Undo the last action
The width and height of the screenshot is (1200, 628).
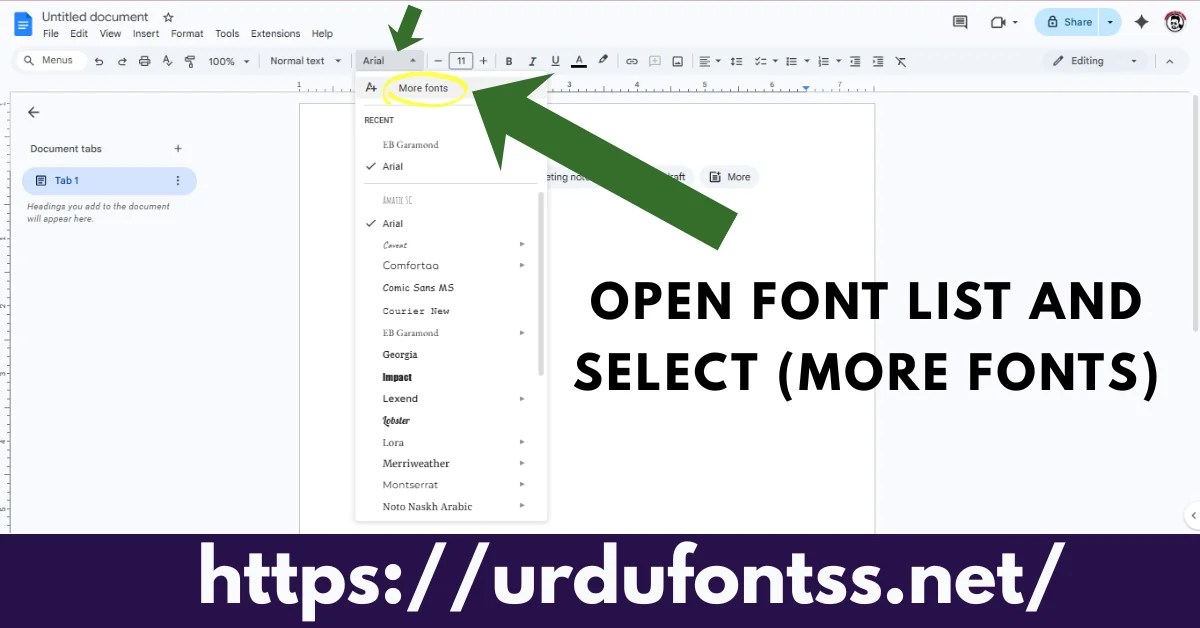(x=99, y=61)
